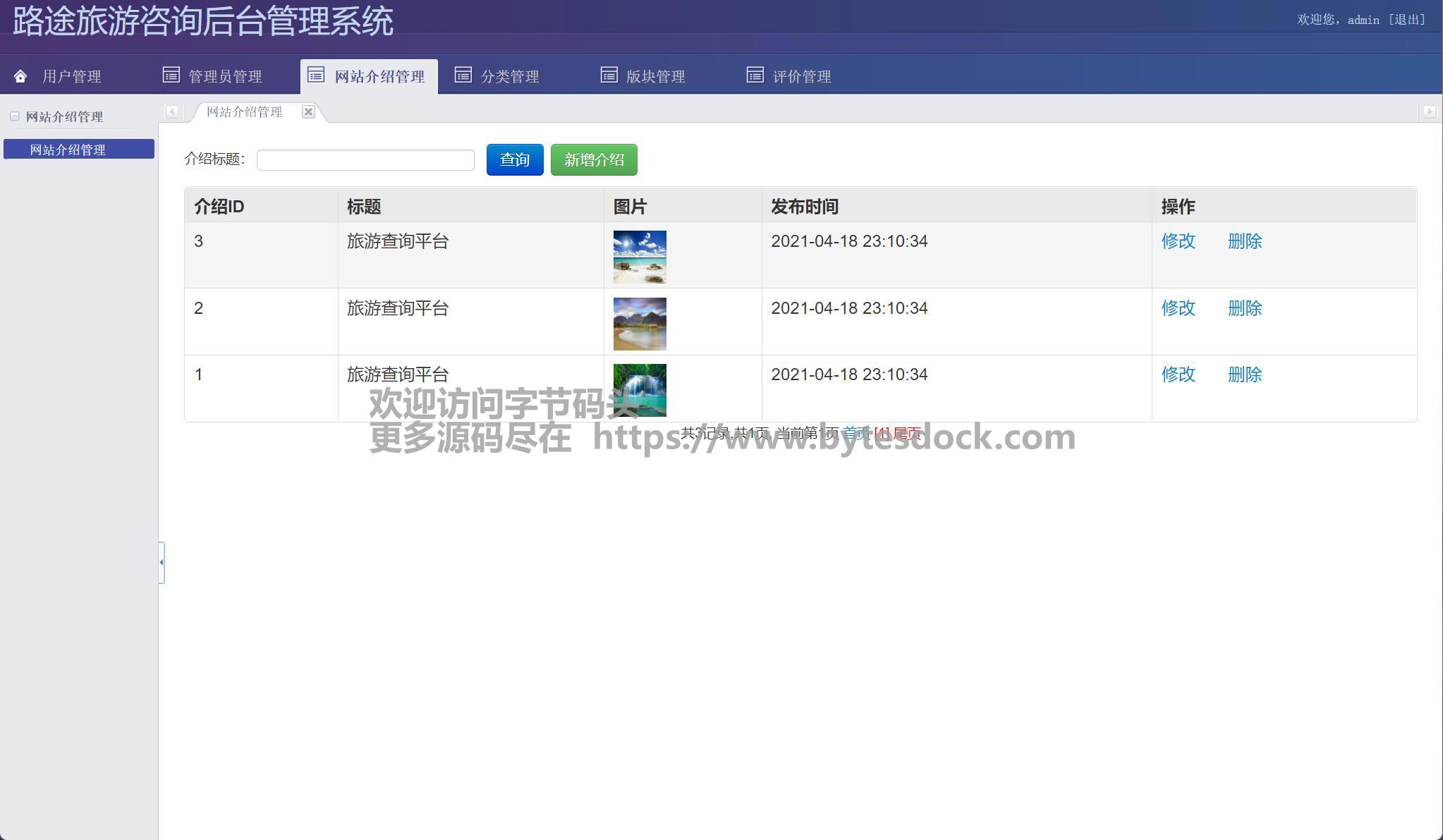Click the list icon beside 管理员管理
Viewport: 1443px width, 840px height.
tap(171, 75)
